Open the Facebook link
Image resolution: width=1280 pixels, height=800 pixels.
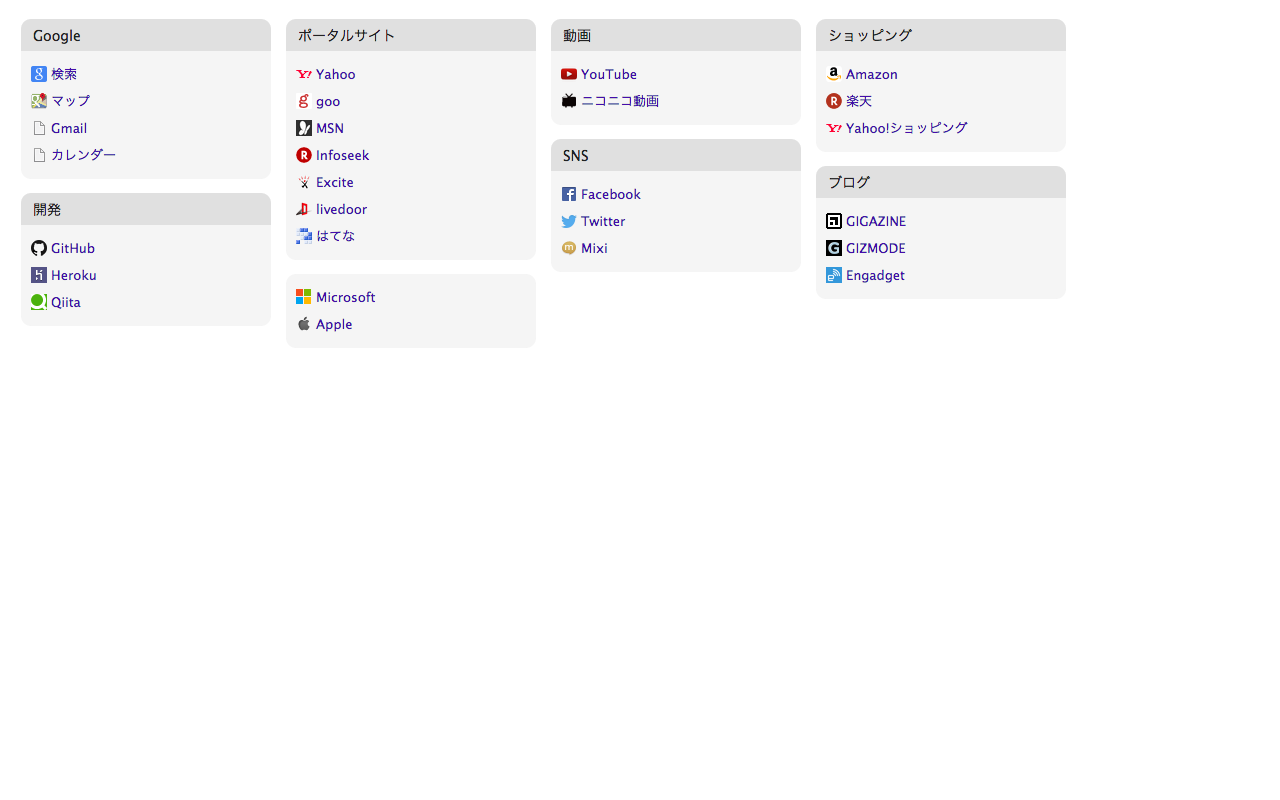click(611, 194)
